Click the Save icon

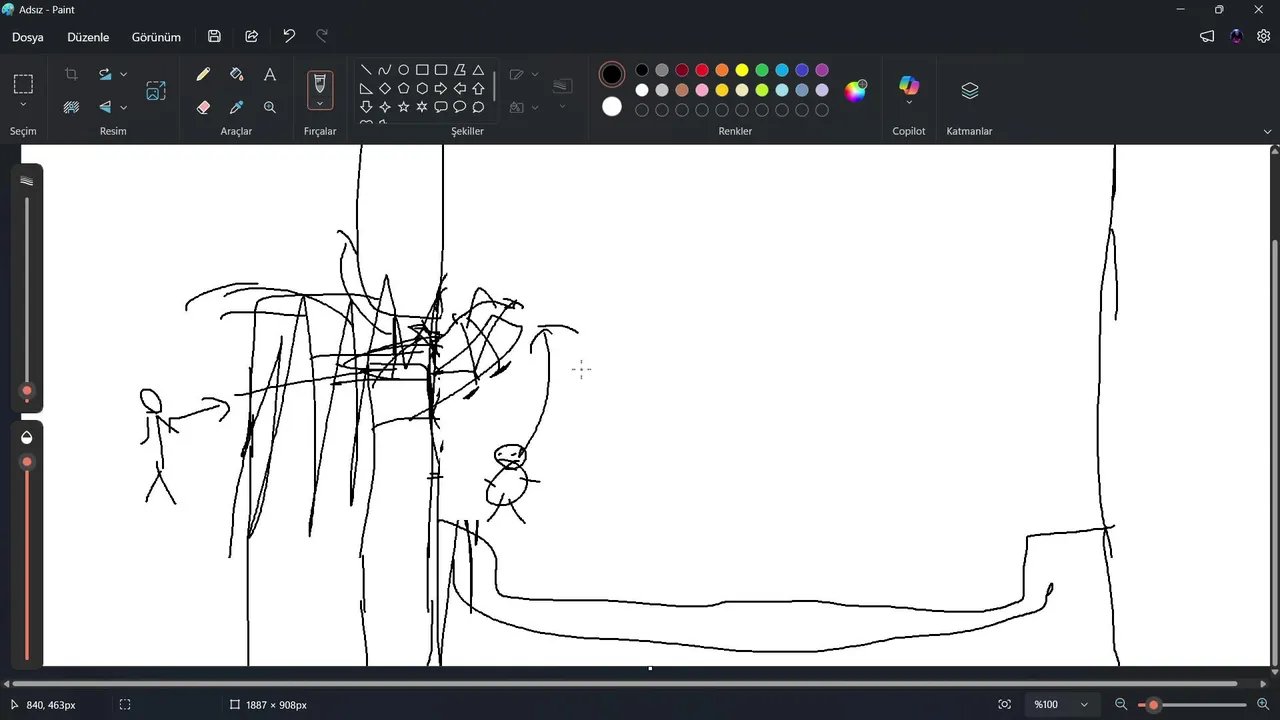(x=214, y=36)
